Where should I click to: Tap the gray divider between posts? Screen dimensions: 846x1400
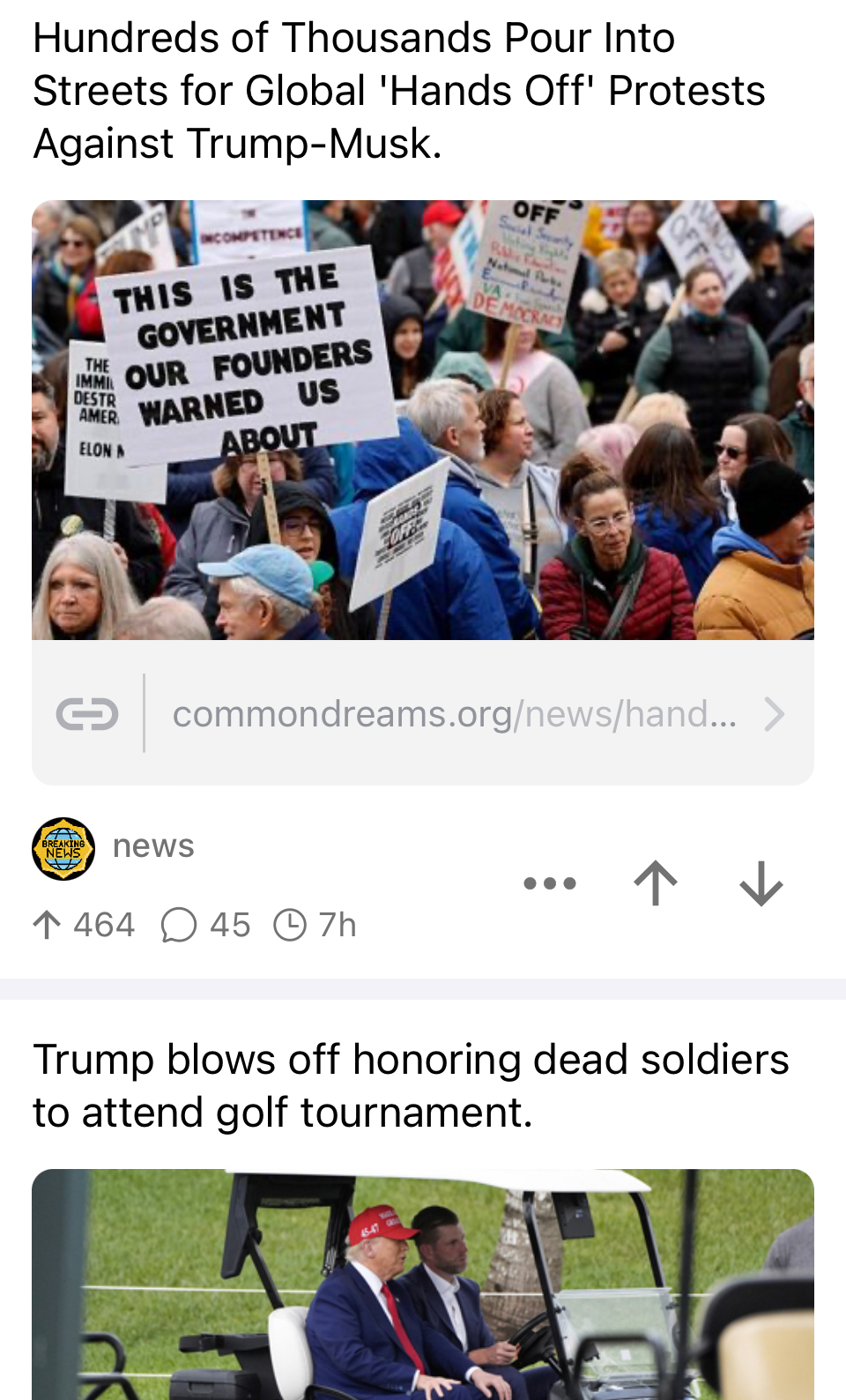[423, 988]
